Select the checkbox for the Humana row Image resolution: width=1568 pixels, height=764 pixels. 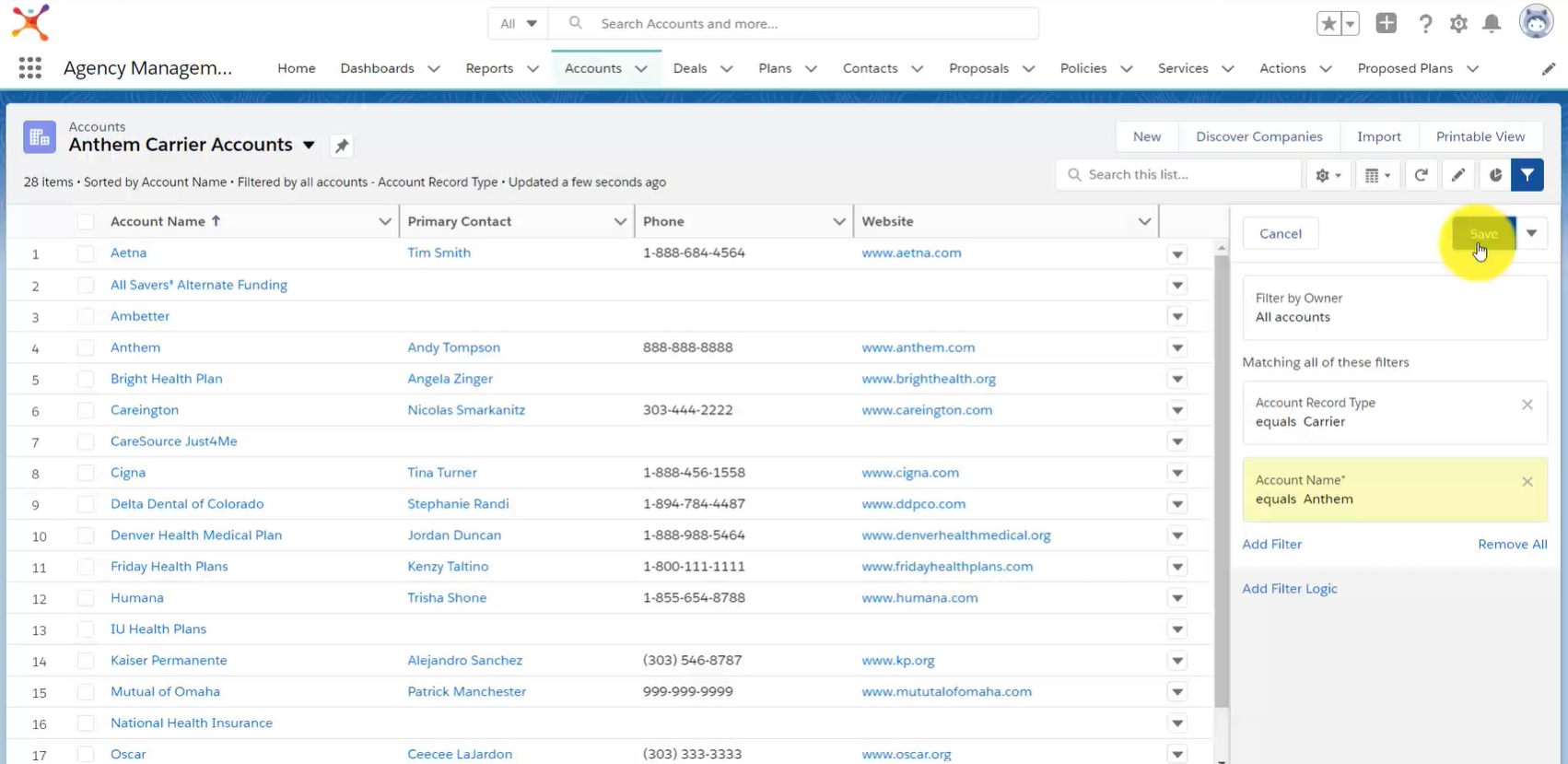[x=86, y=598]
